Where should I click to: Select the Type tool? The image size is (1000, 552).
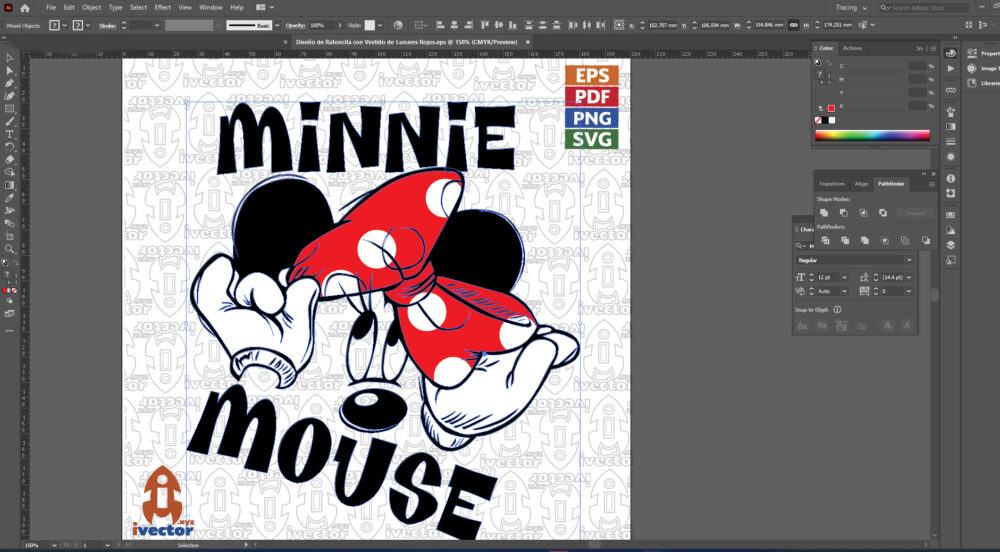(10, 134)
